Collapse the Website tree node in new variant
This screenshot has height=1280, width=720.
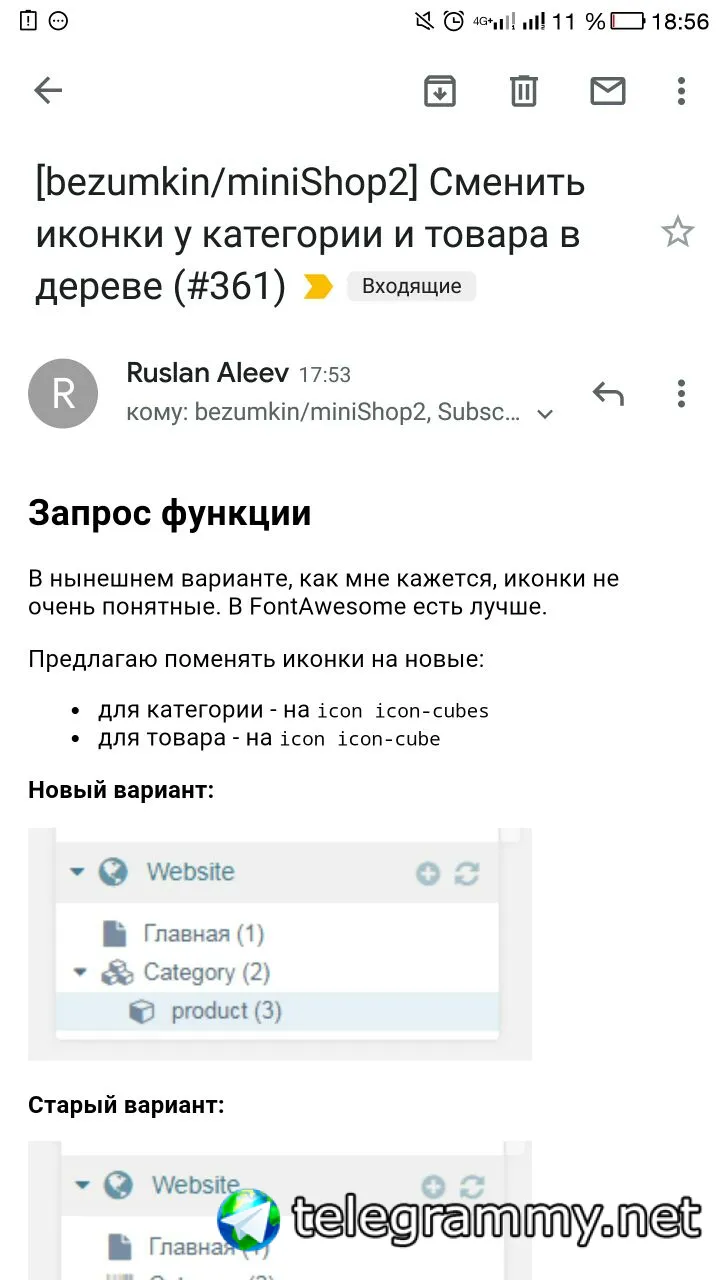tap(77, 872)
